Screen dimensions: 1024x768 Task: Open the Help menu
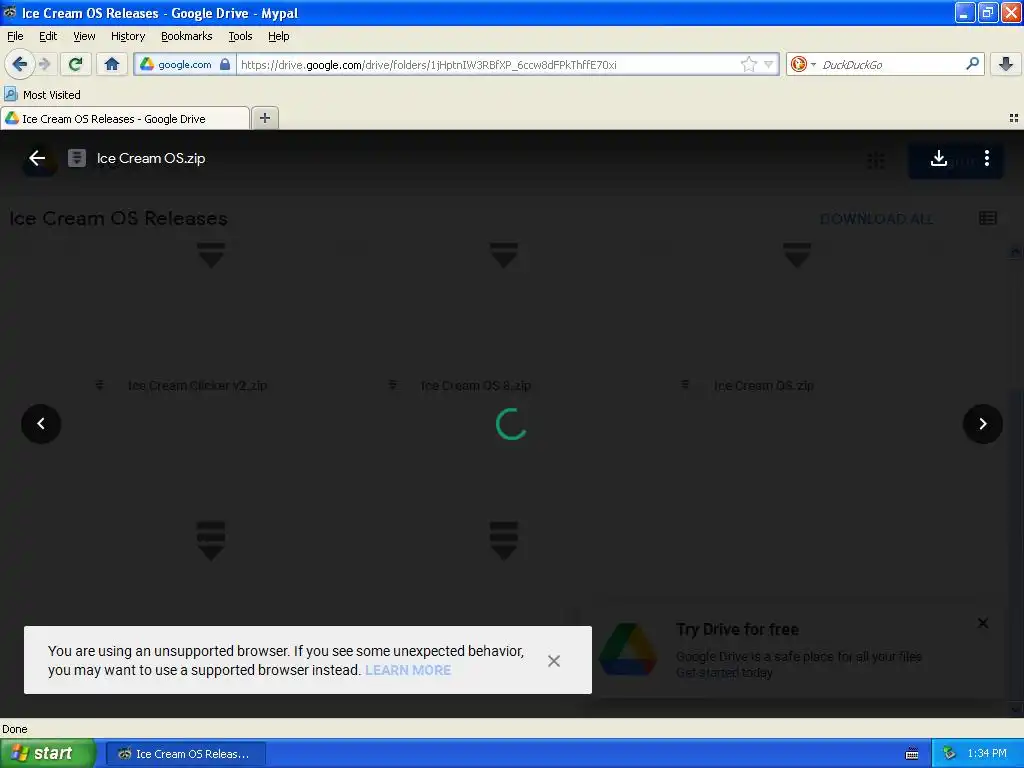tap(279, 36)
